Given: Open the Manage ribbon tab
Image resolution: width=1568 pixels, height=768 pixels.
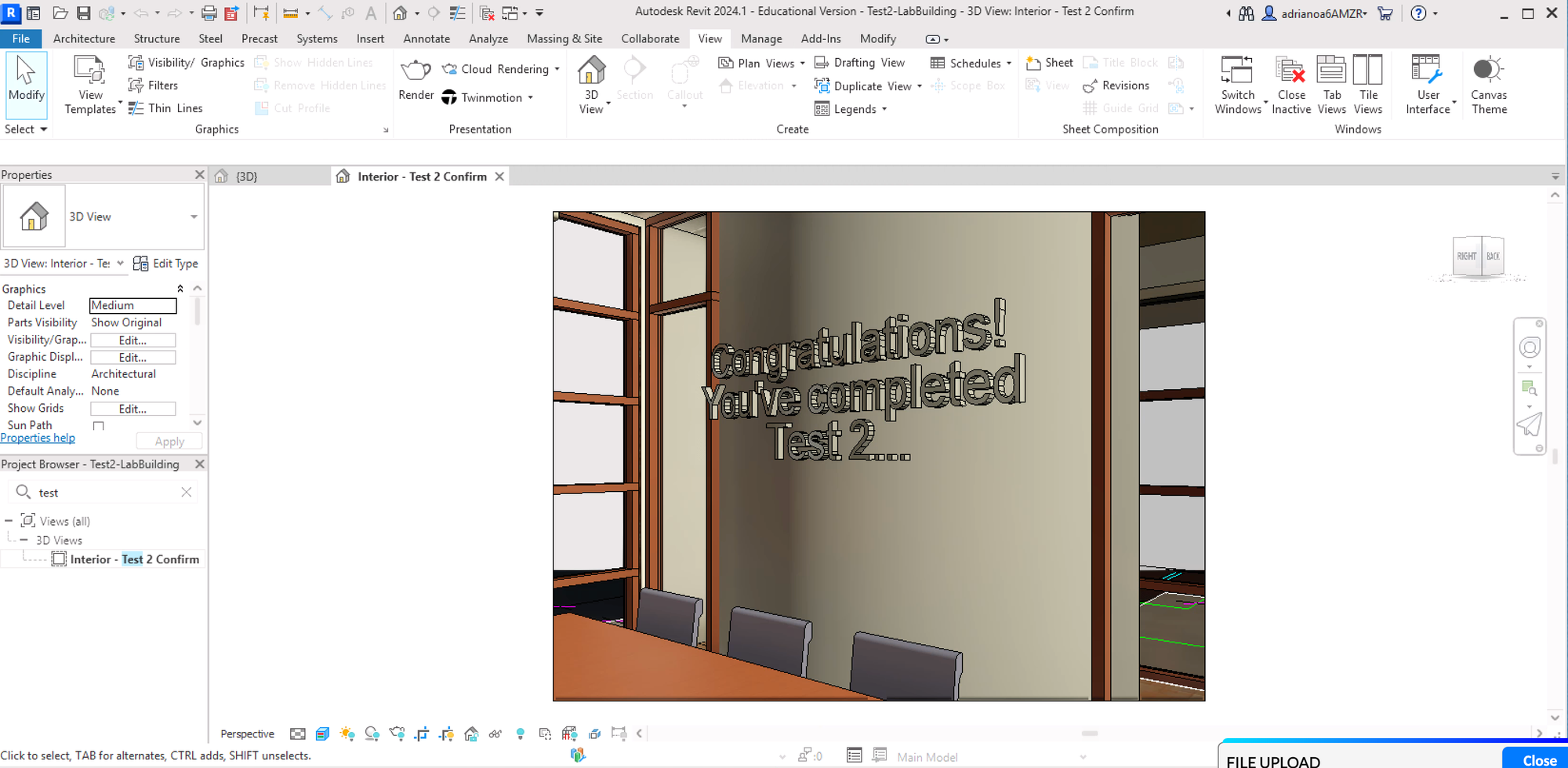Looking at the screenshot, I should click(761, 38).
